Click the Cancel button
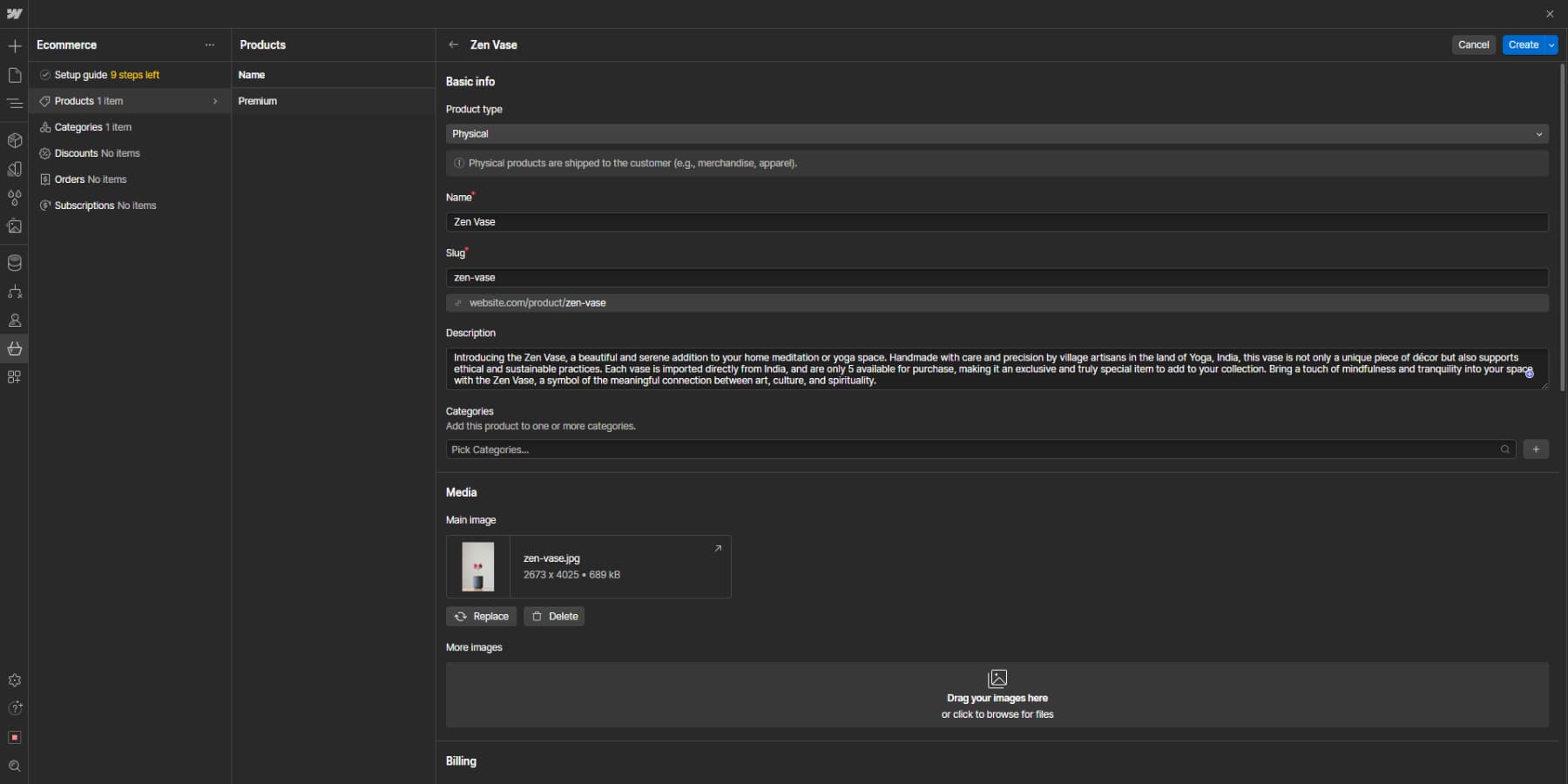Viewport: 1568px width, 784px height. click(1474, 44)
